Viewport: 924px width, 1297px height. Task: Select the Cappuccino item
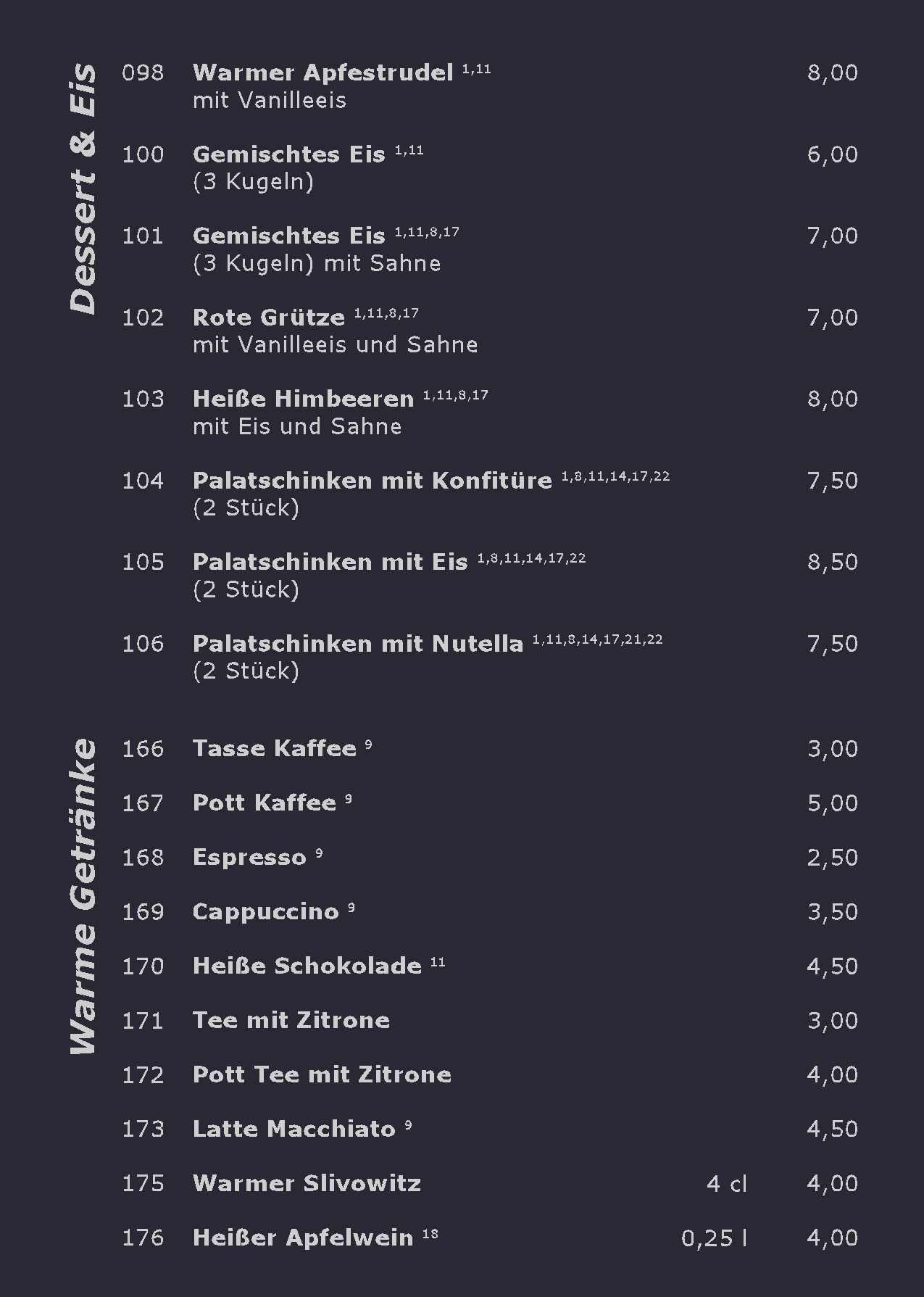(x=266, y=912)
